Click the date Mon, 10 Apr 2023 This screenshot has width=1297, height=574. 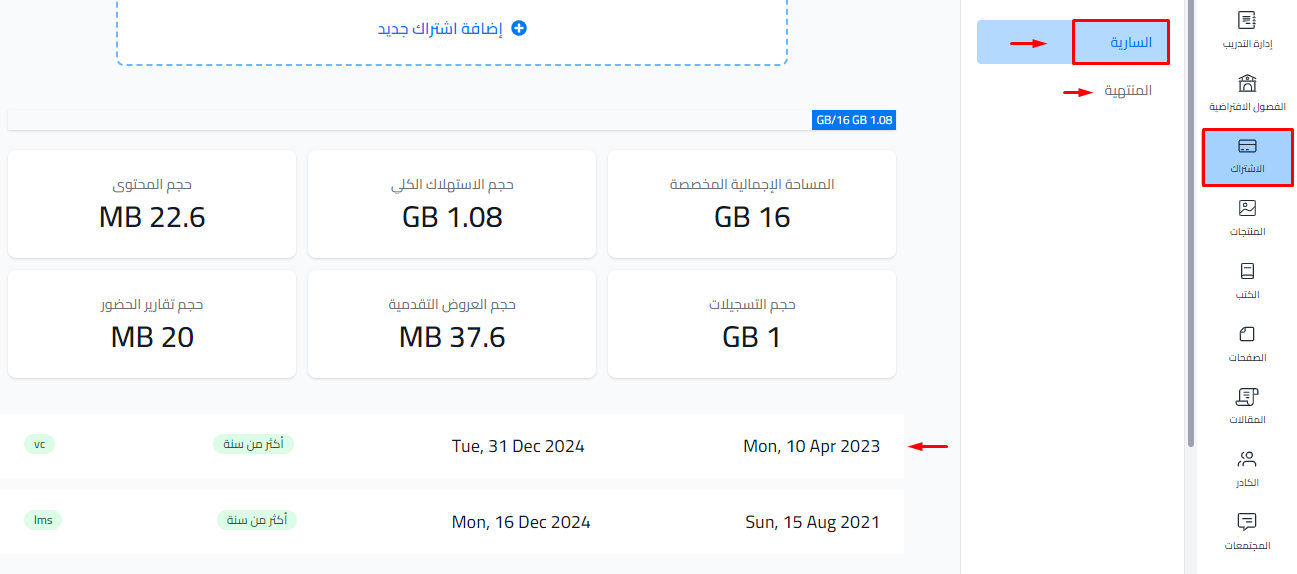pos(812,446)
